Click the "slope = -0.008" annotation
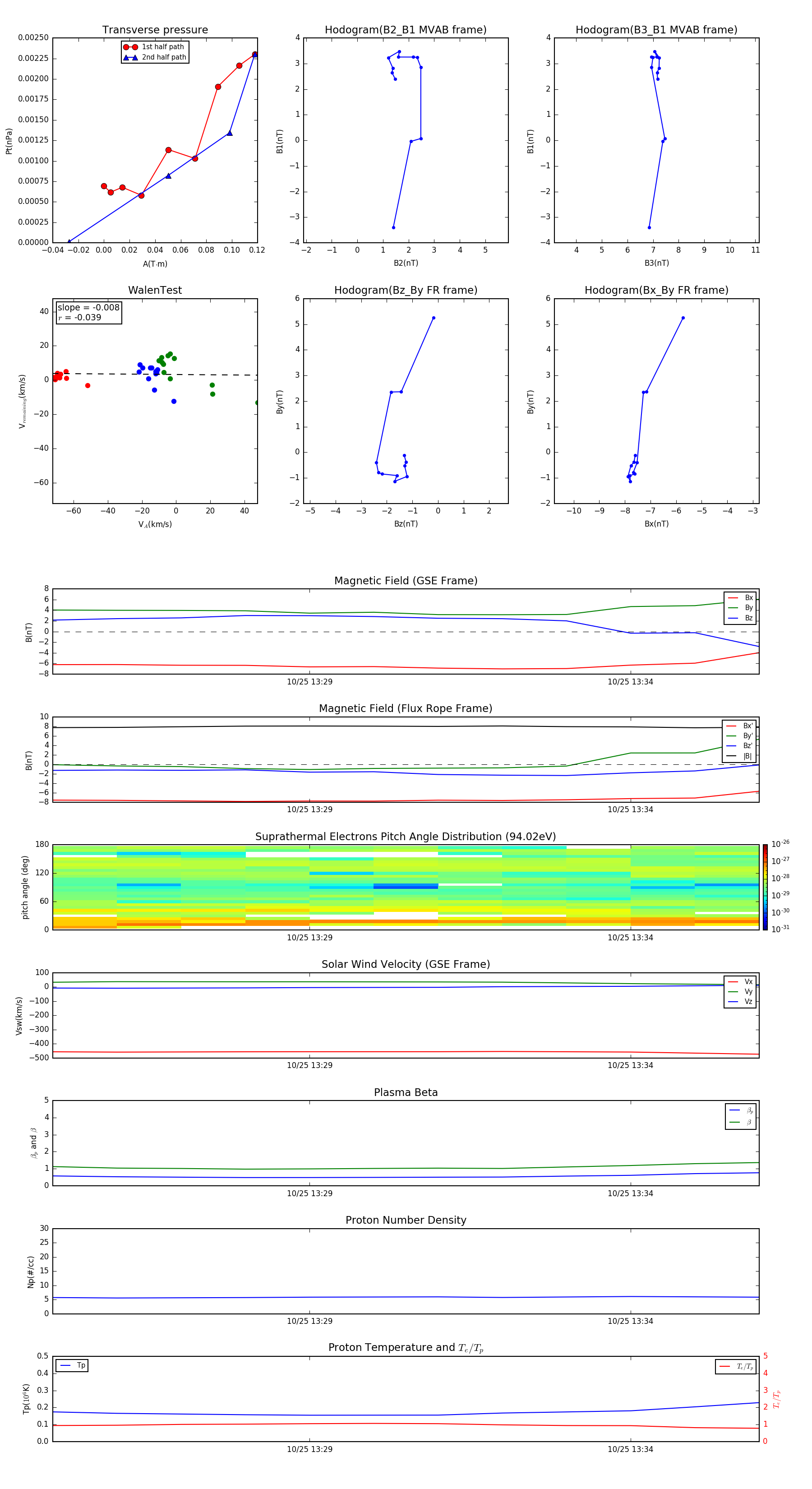The image size is (812, 1489). [x=88, y=308]
